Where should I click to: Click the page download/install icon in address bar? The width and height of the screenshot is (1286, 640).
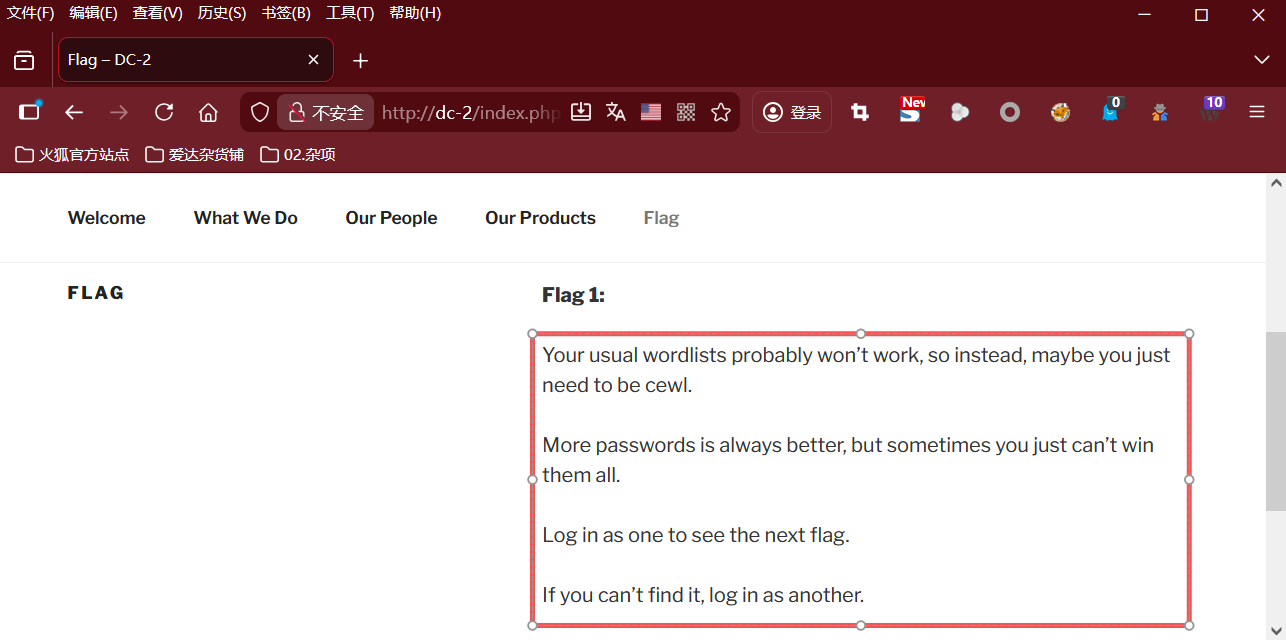click(581, 112)
